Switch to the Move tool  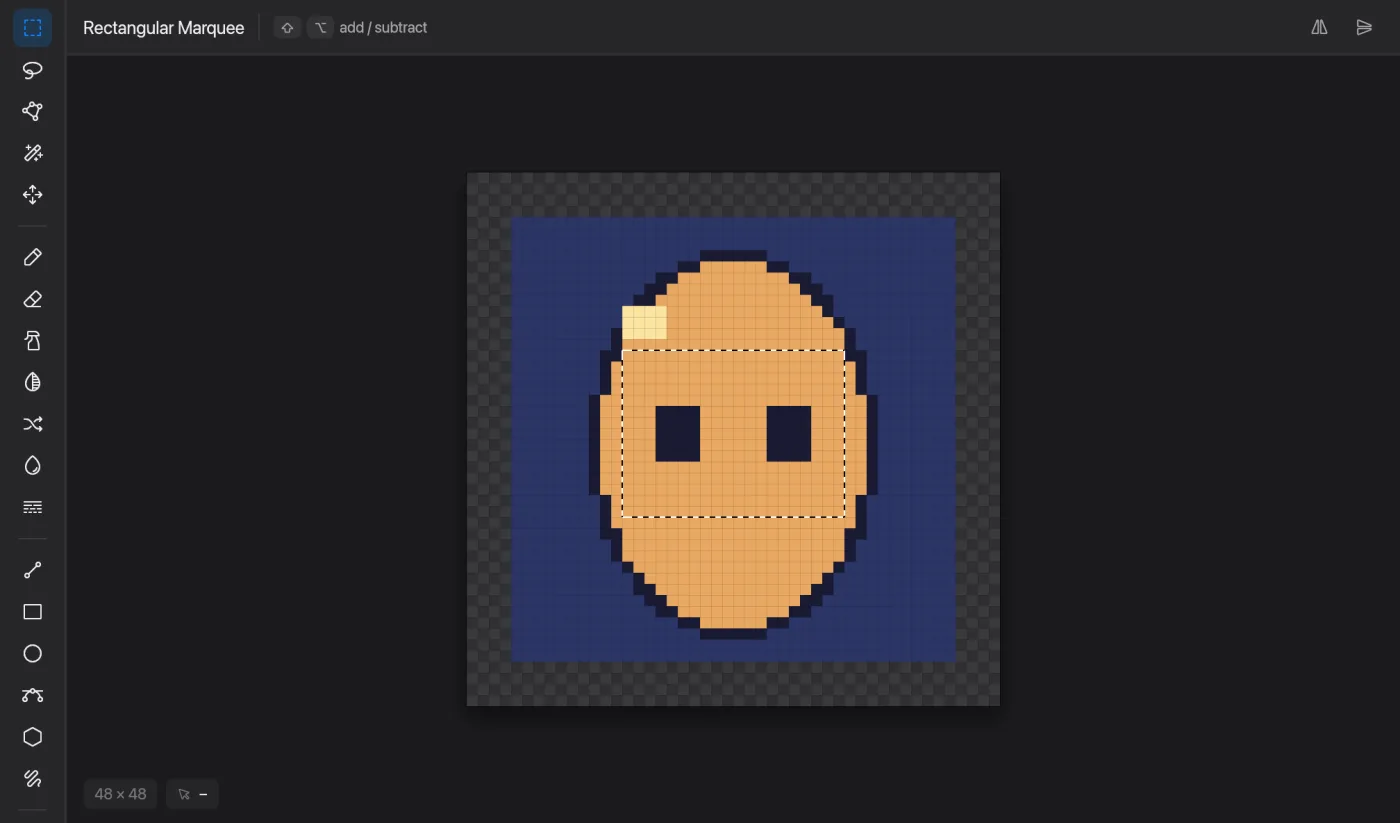pos(33,195)
